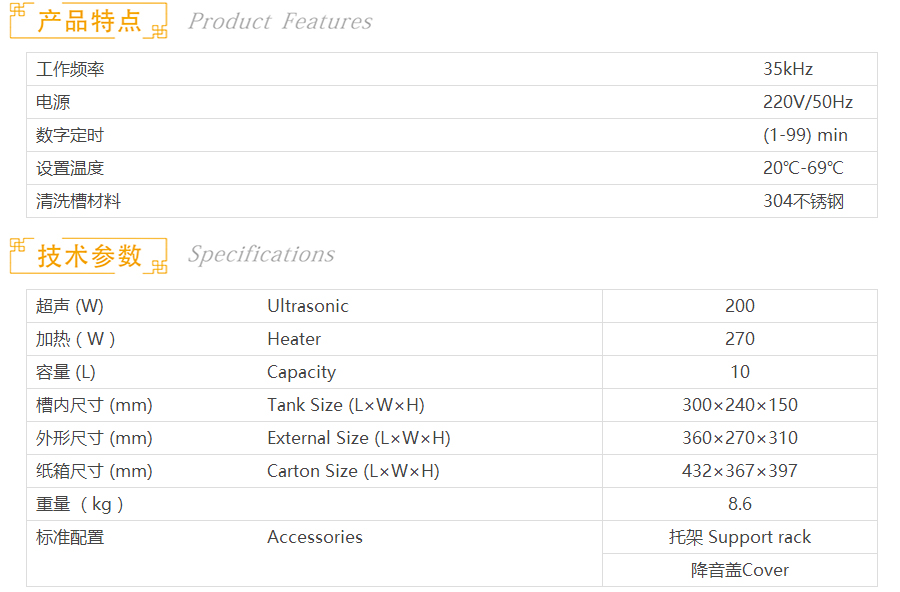Click the weight value 8.6

click(x=740, y=504)
